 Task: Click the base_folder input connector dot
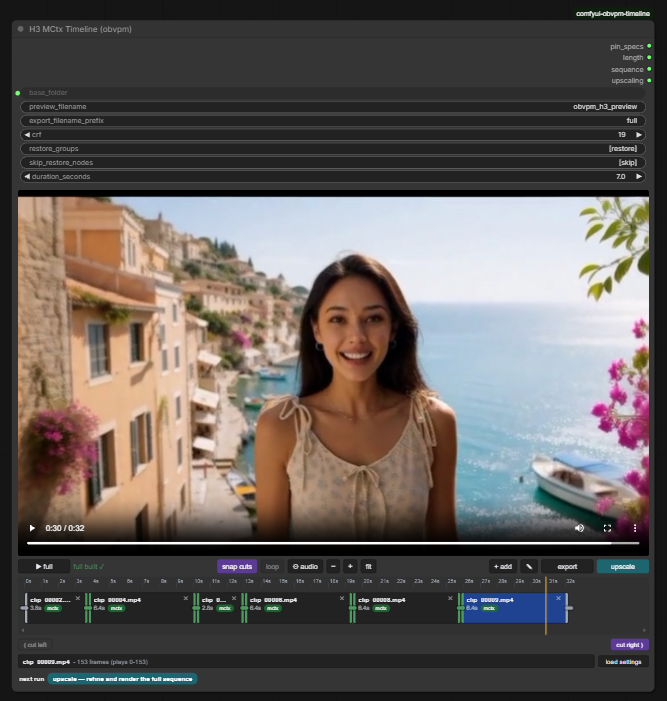click(18, 93)
